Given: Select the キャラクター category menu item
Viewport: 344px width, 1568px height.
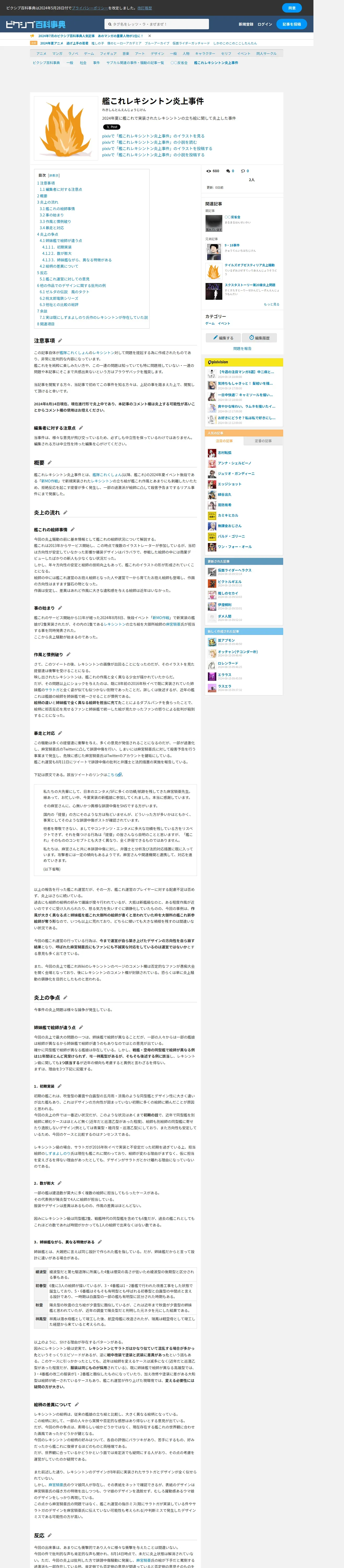Looking at the screenshot, I should click(x=205, y=54).
